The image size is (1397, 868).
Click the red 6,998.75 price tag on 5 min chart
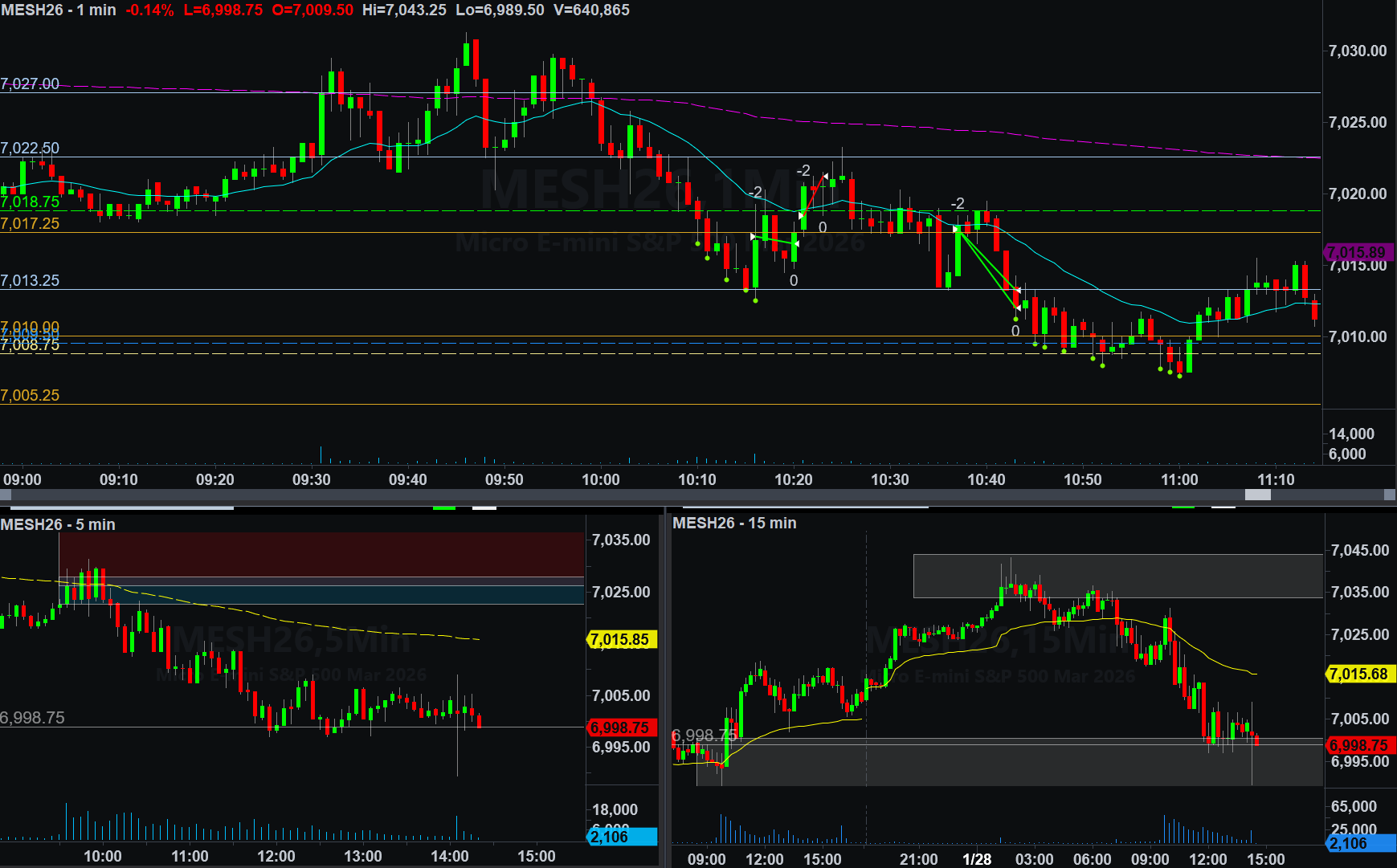(621, 728)
